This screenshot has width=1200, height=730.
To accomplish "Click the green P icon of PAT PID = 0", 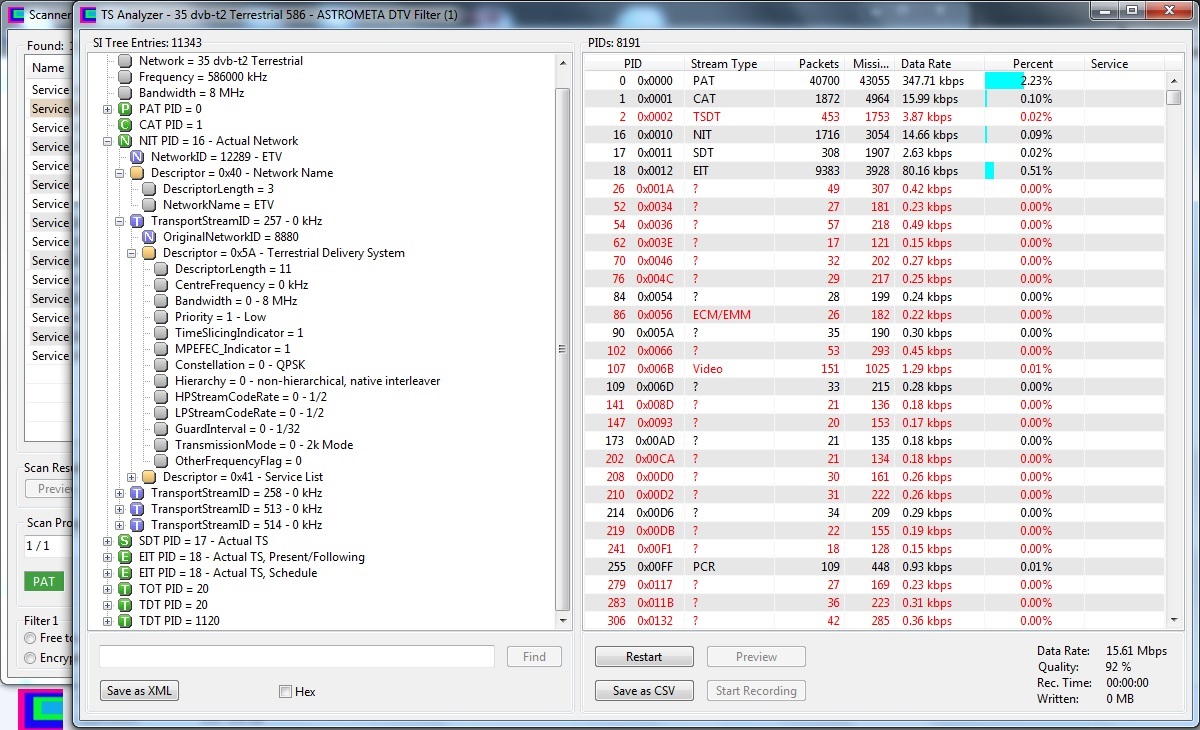I will pos(125,109).
